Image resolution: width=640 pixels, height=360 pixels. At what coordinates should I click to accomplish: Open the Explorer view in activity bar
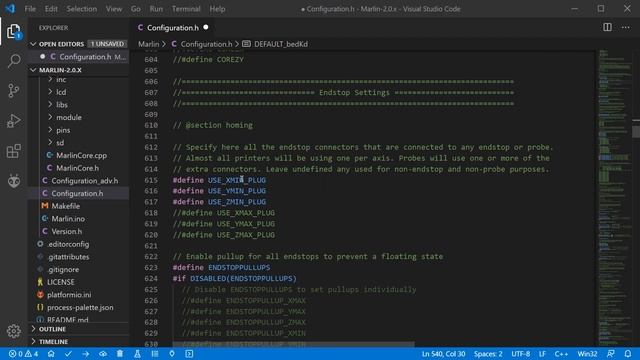pos(13,31)
